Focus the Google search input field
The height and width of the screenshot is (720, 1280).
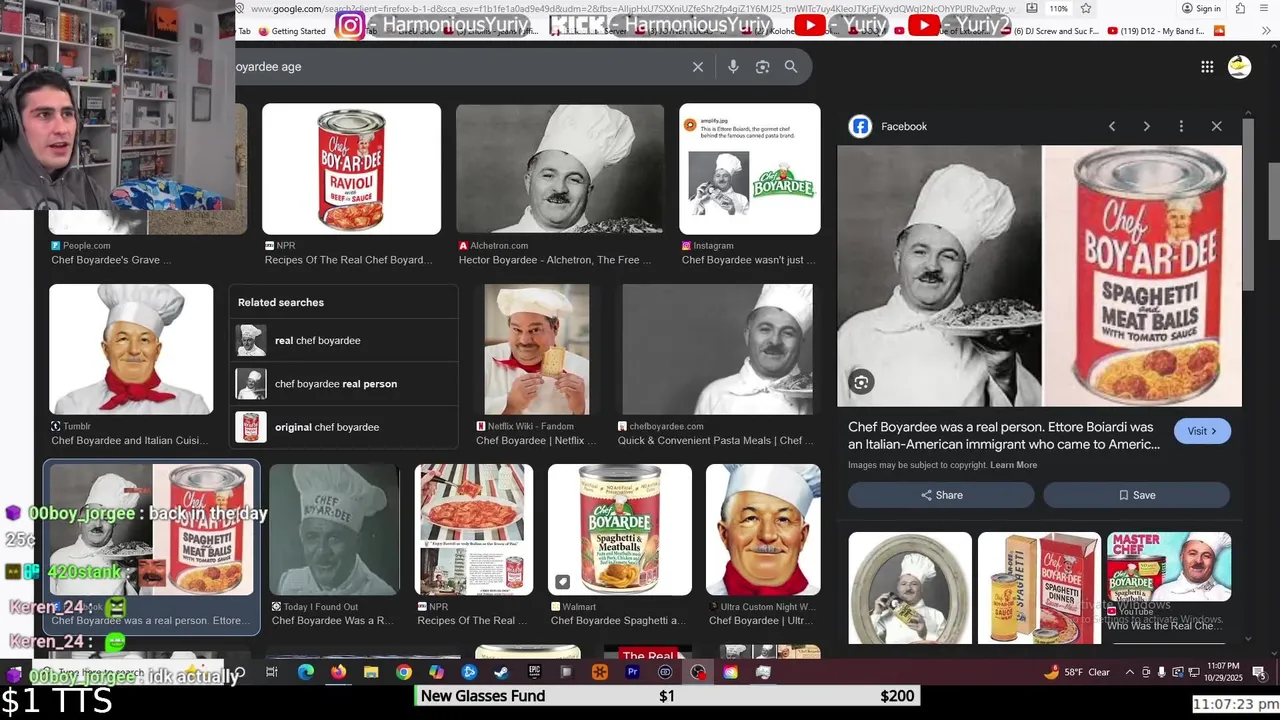460,67
